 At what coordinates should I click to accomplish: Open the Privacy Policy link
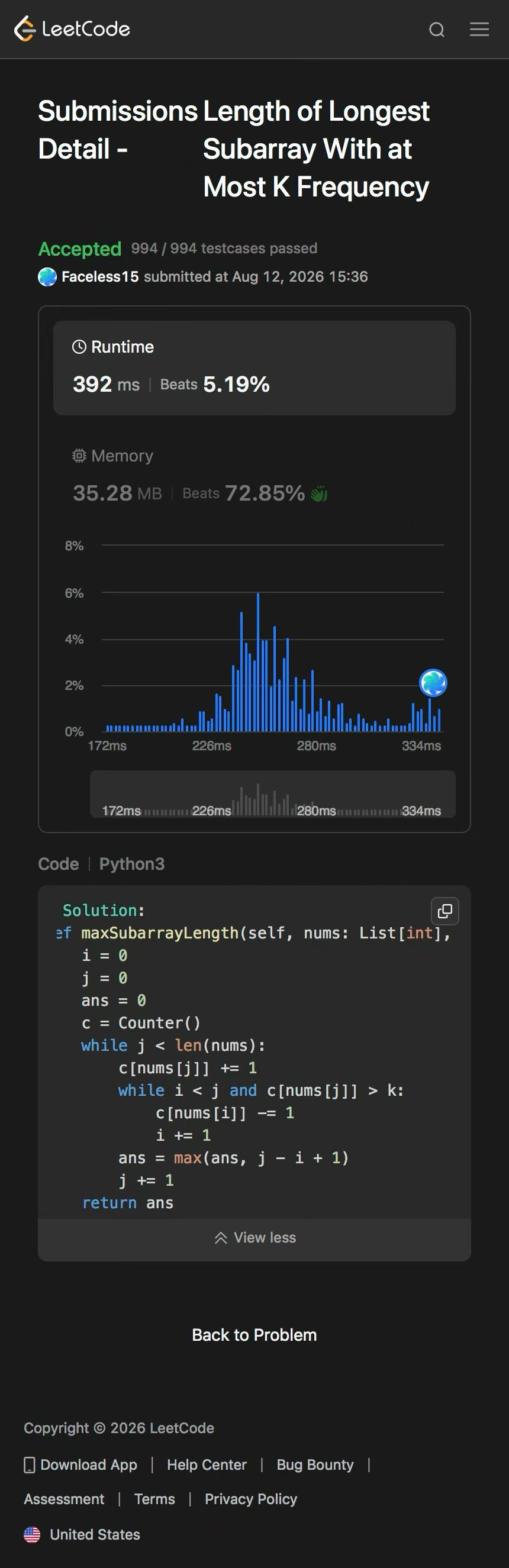(x=251, y=1499)
